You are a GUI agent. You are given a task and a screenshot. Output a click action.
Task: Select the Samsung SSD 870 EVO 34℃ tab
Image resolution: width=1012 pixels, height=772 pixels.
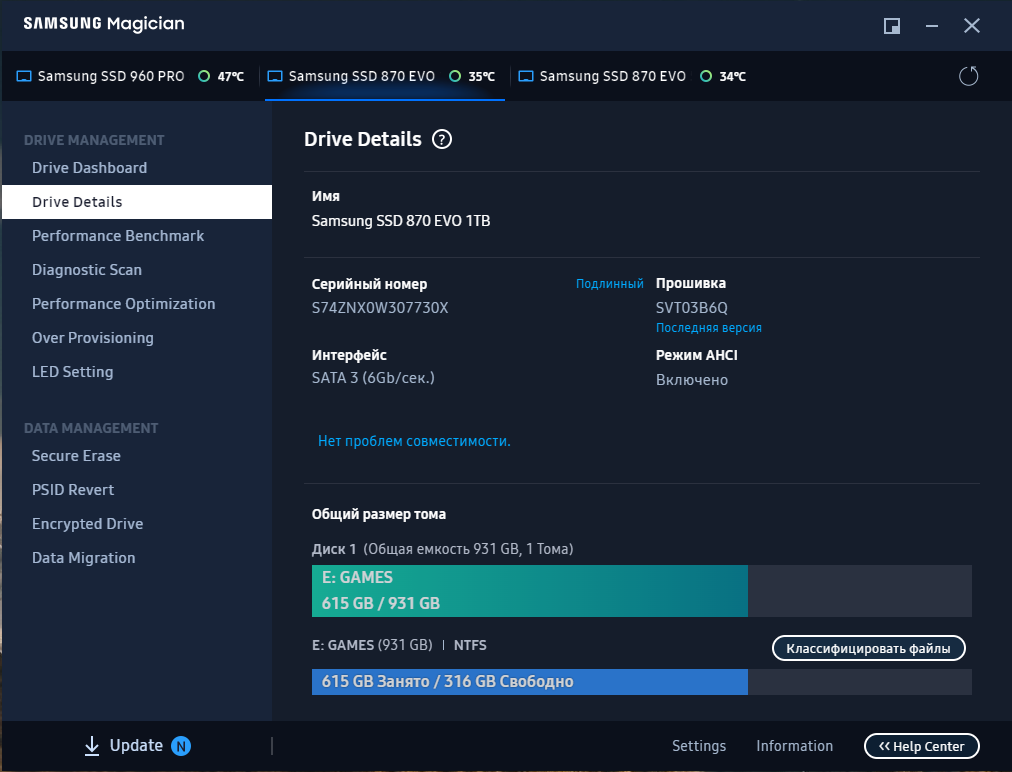(632, 76)
